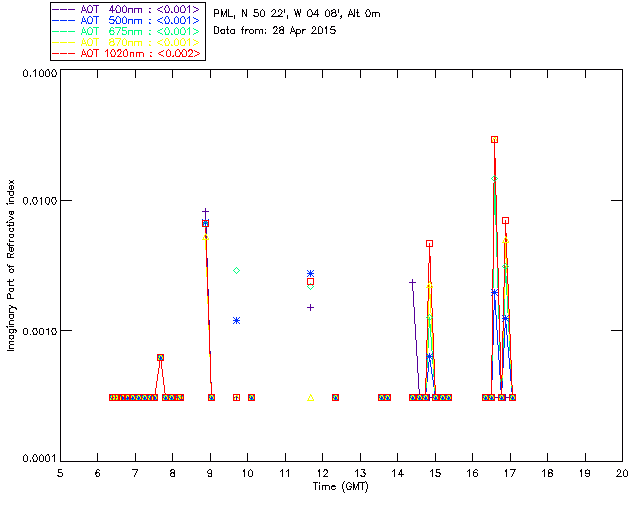This screenshot has height=512, width=640.
Task: Click the AOT 1020nm legend entry
Action: click(x=127, y=53)
